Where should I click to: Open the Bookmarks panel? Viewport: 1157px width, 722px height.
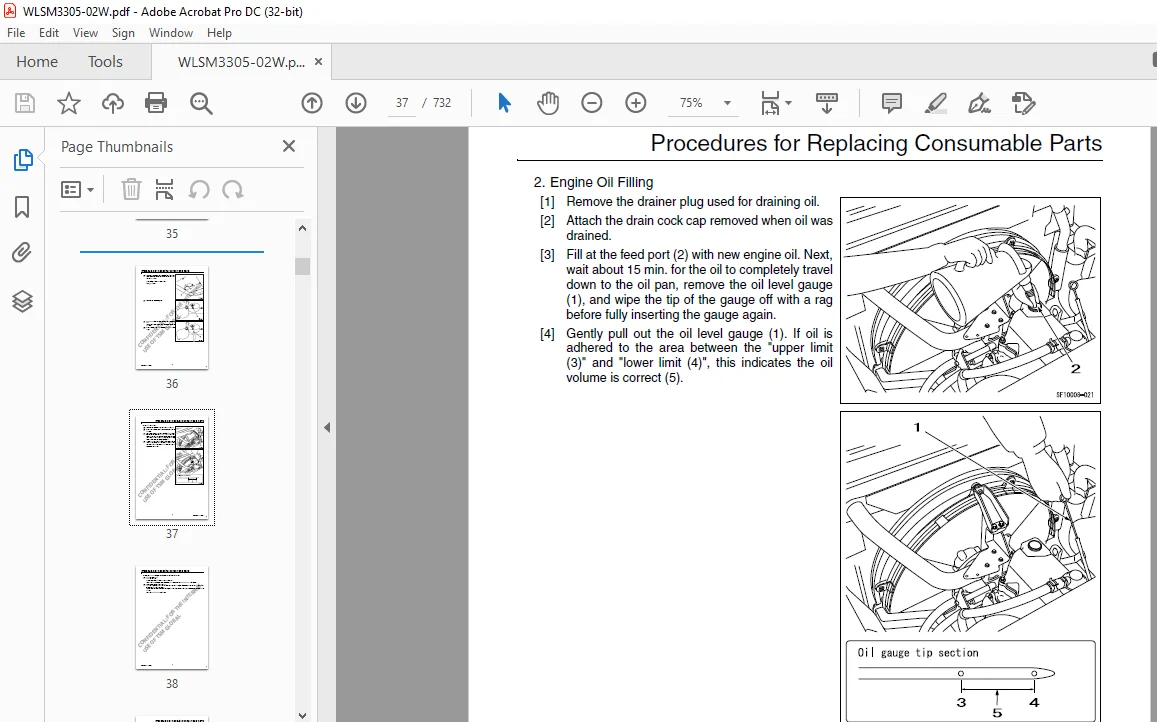pos(22,207)
